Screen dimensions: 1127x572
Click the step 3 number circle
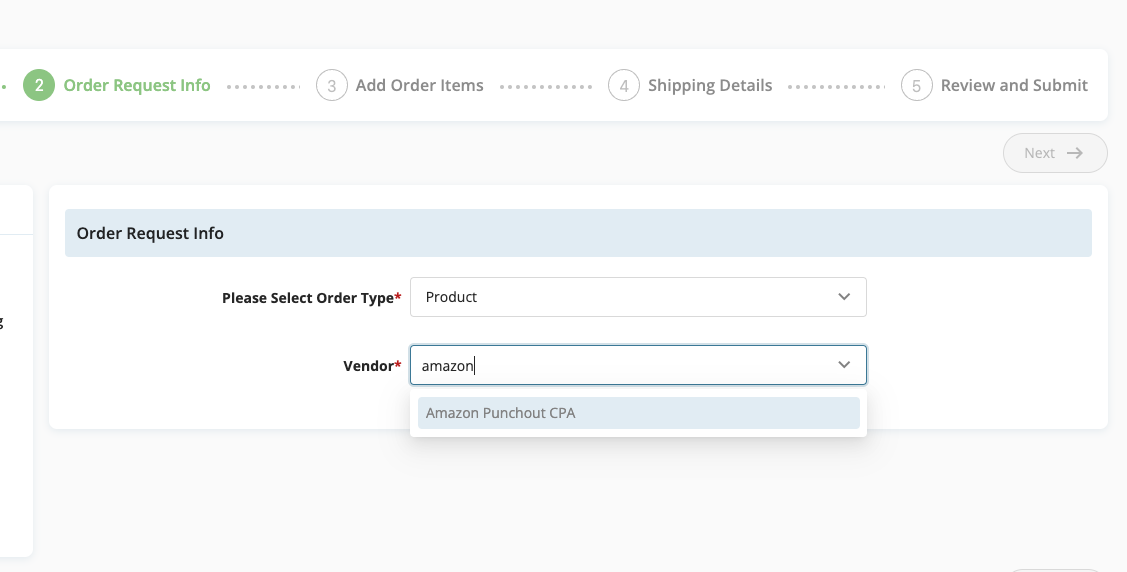click(x=331, y=86)
